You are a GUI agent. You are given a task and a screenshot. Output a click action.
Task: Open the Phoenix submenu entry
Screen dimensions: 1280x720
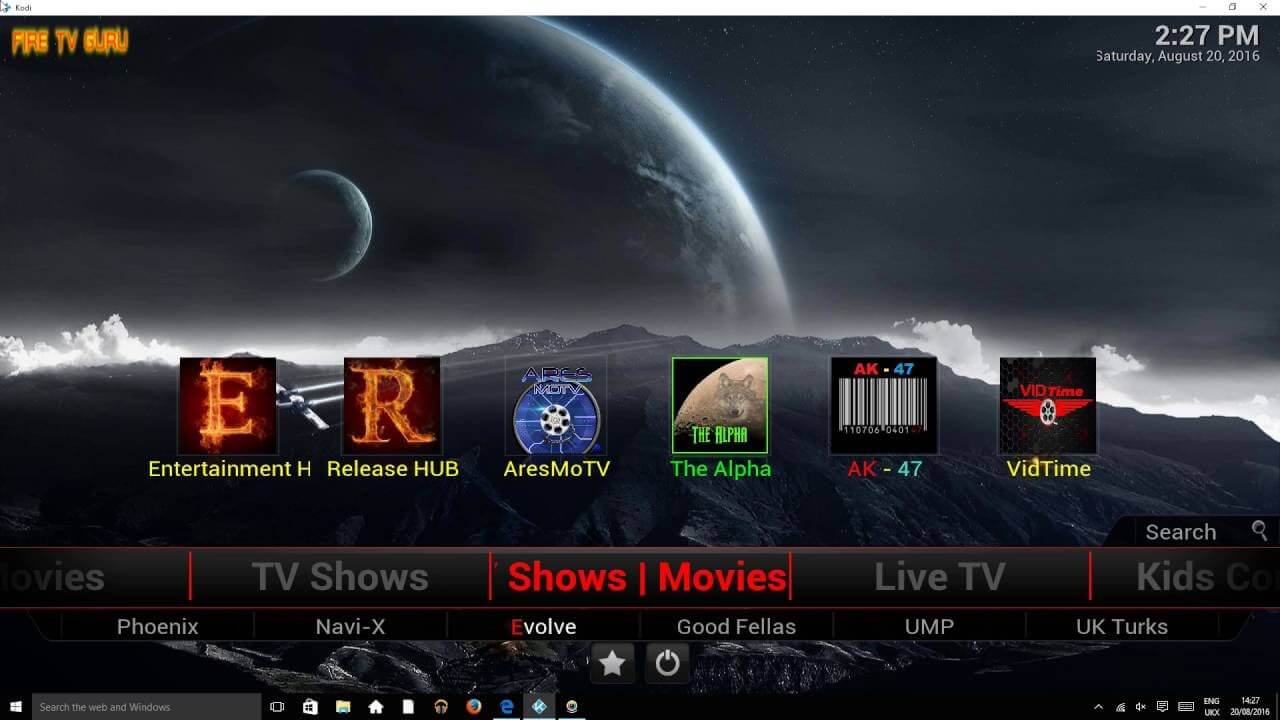(158, 627)
